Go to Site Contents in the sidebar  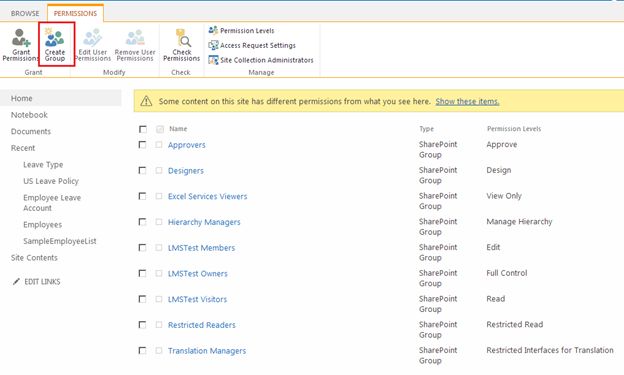point(34,258)
